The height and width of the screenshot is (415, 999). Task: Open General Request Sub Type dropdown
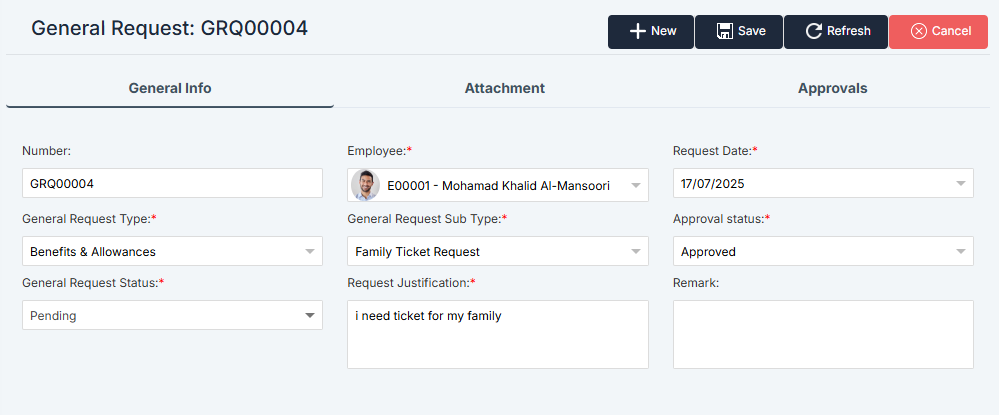(635, 251)
